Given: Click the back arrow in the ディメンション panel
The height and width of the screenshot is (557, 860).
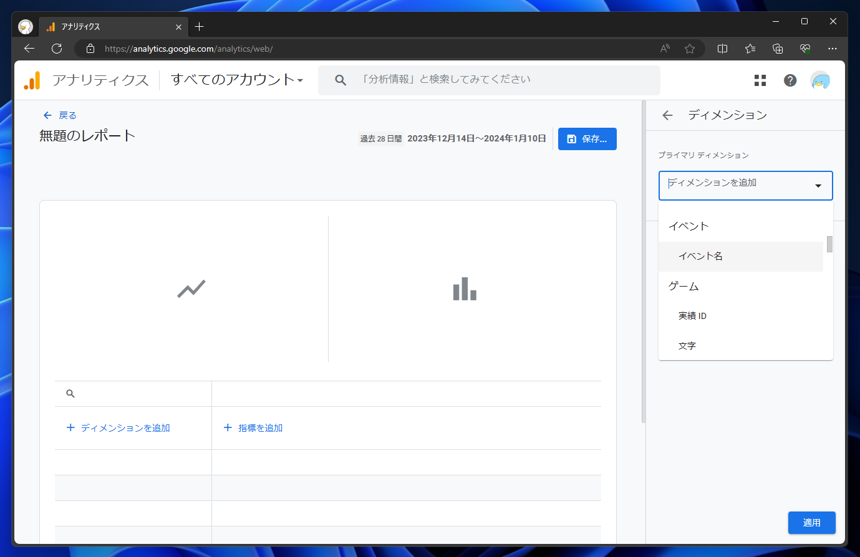Looking at the screenshot, I should (x=667, y=115).
